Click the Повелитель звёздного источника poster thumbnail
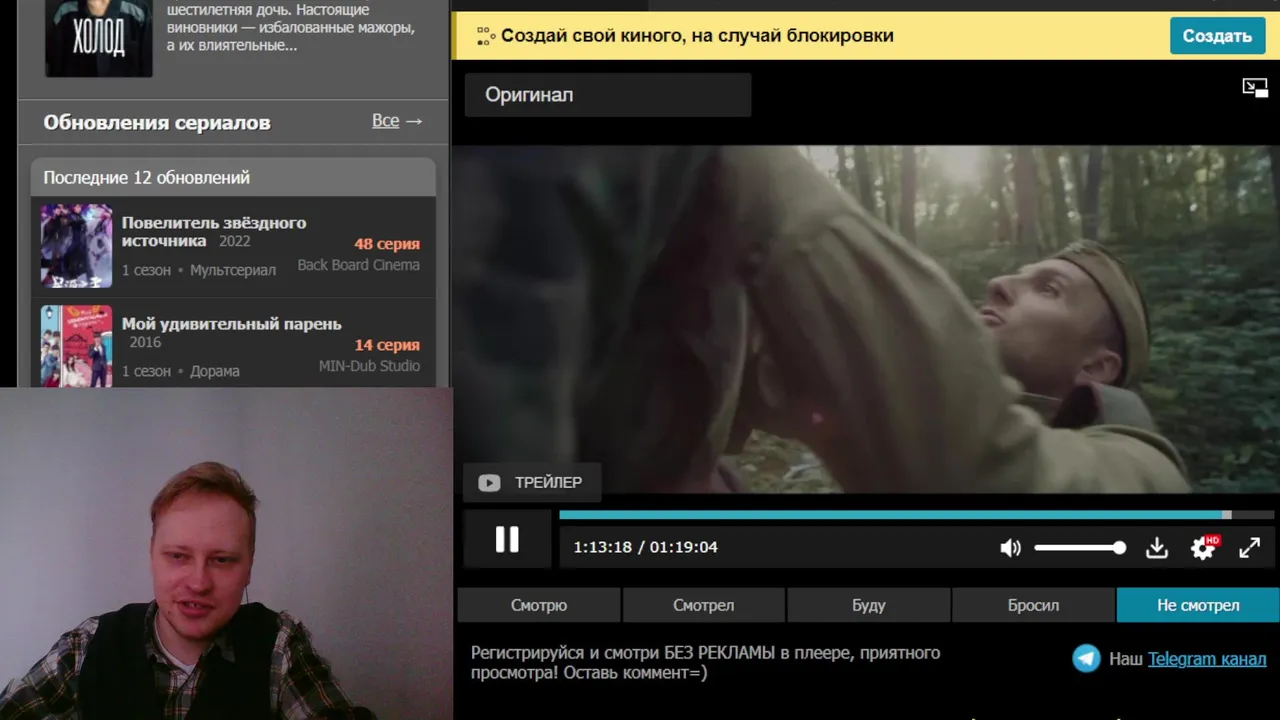 [77, 246]
